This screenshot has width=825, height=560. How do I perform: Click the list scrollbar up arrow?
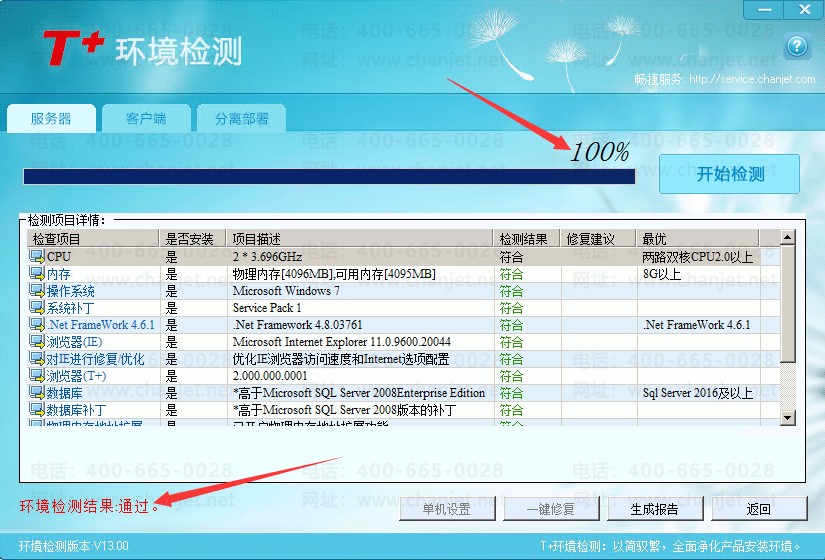788,237
